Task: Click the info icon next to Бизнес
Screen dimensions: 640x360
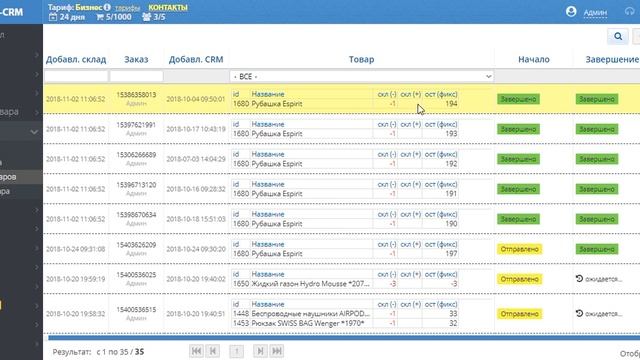Action: (107, 7)
